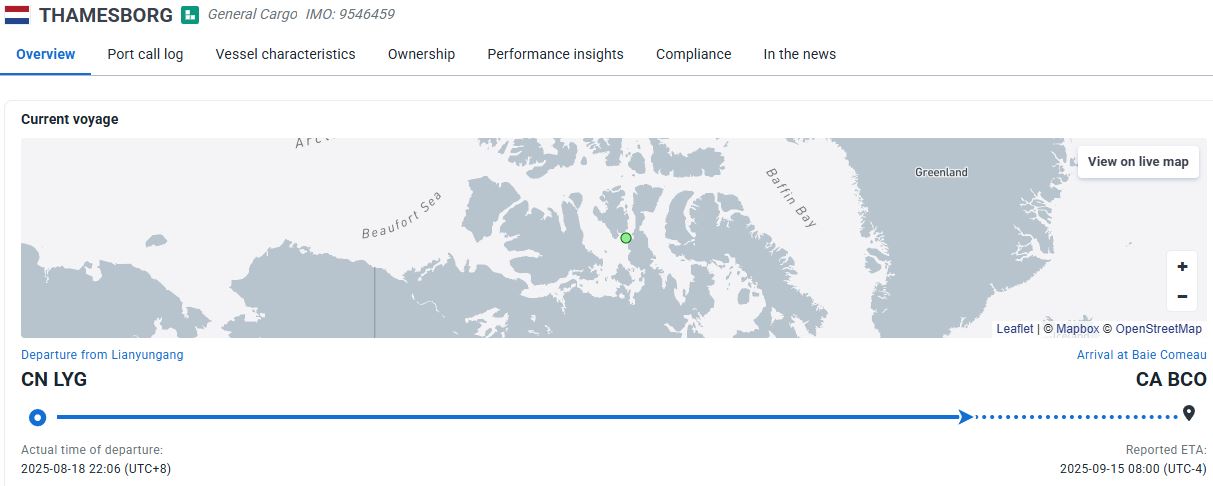Open the Ownership tab
Screen dimensions: 1213x486
pyautogui.click(x=421, y=54)
